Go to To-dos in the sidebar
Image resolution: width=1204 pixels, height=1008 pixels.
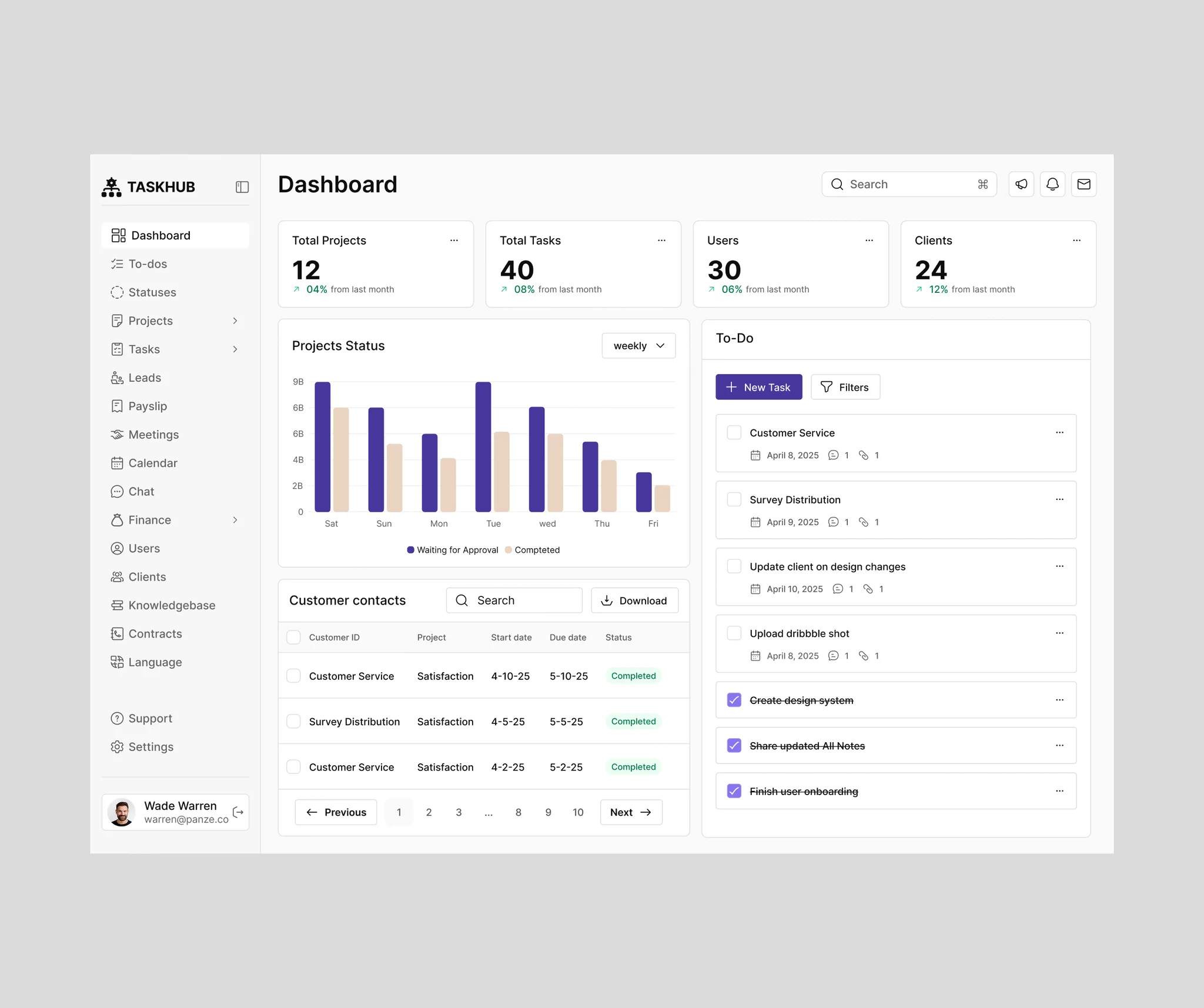click(x=175, y=264)
